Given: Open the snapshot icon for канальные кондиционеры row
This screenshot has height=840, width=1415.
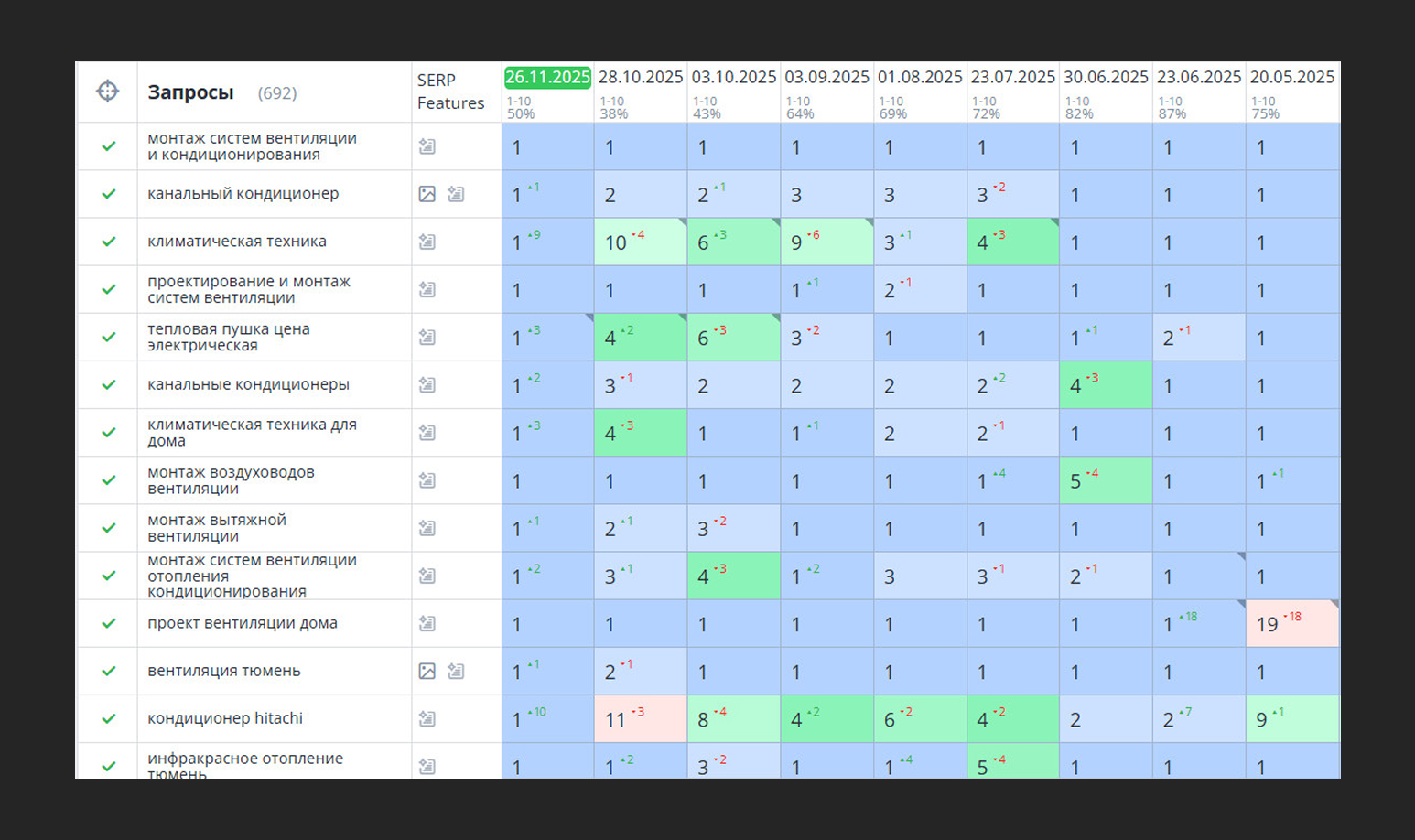Looking at the screenshot, I should (427, 384).
